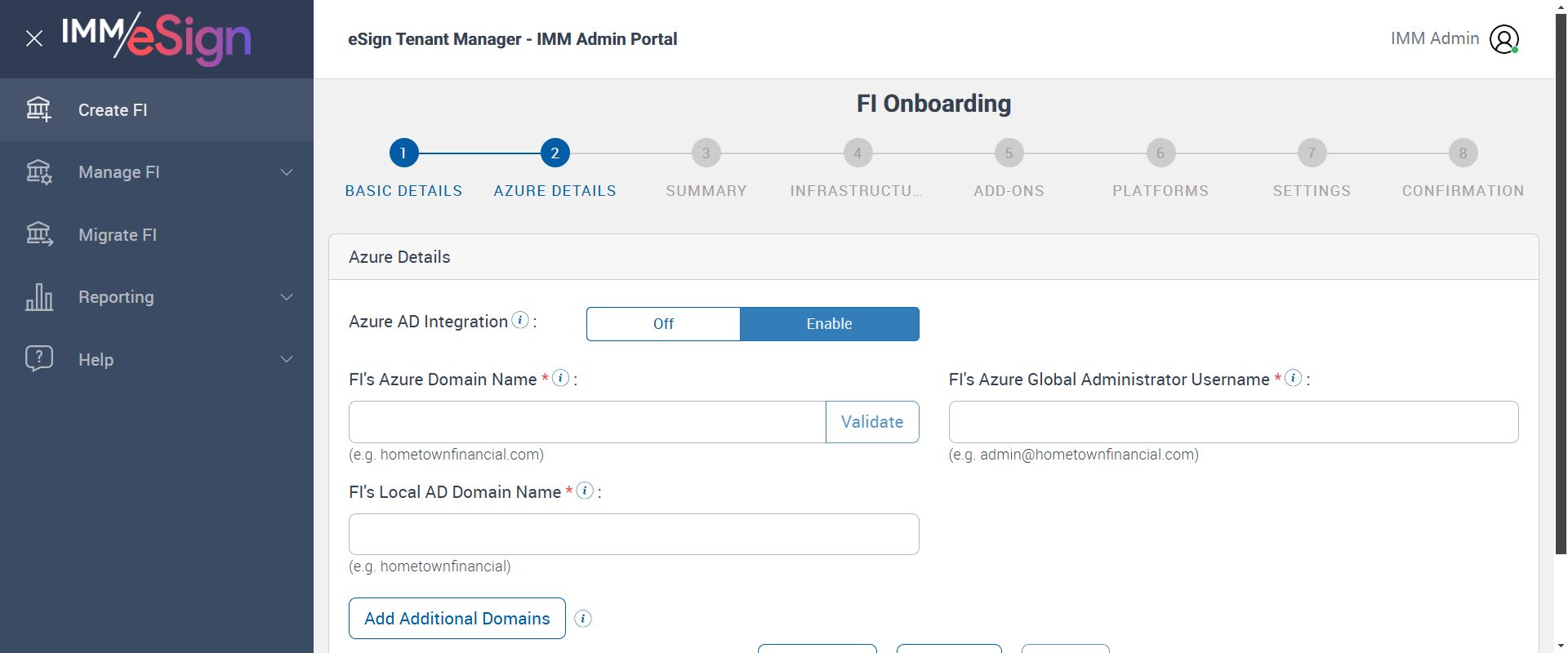Select the Azure Details step 2
This screenshot has width=1568, height=653.
(x=555, y=153)
